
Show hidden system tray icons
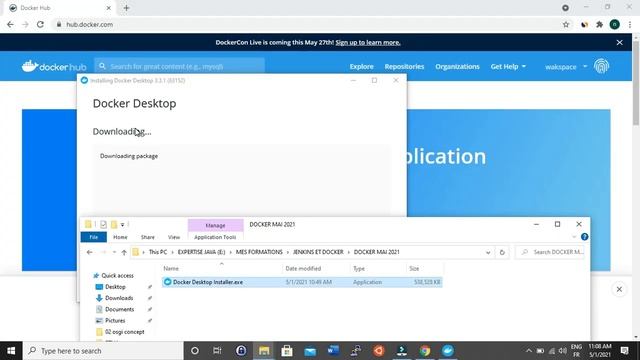coord(529,351)
